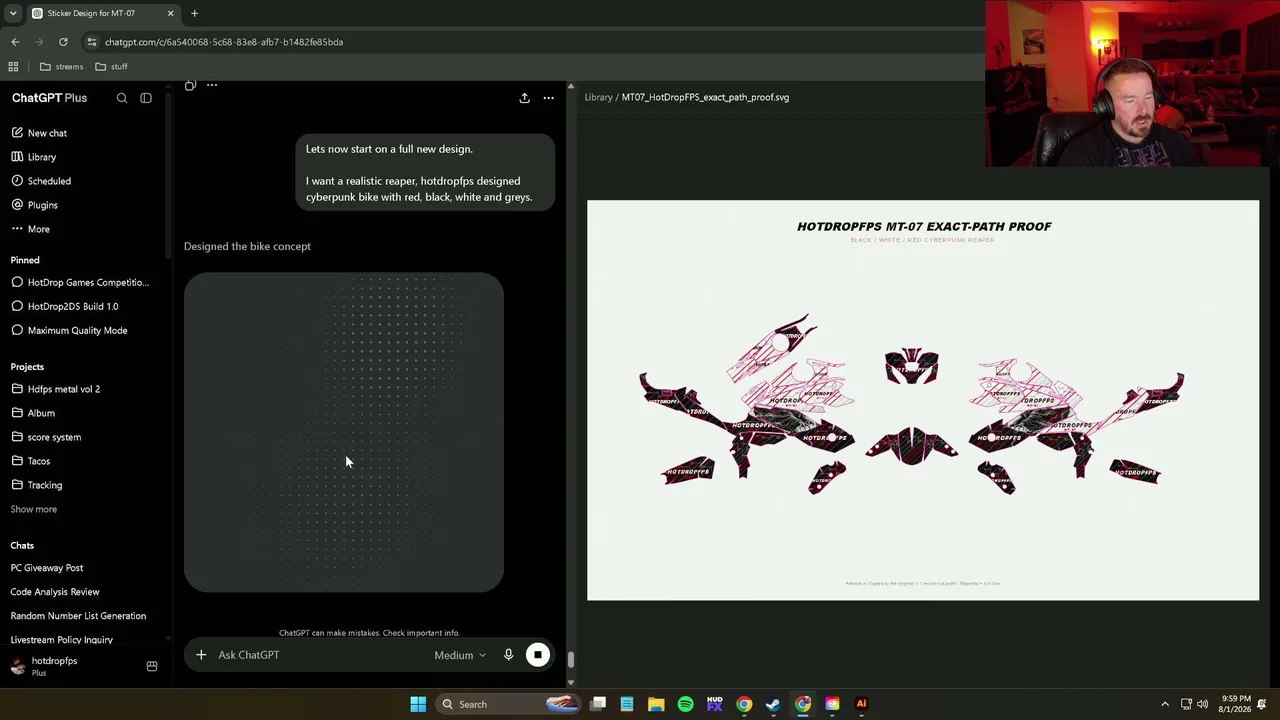Open Random Number List Generation chat
Screen dimensions: 1280x720
pos(78,616)
